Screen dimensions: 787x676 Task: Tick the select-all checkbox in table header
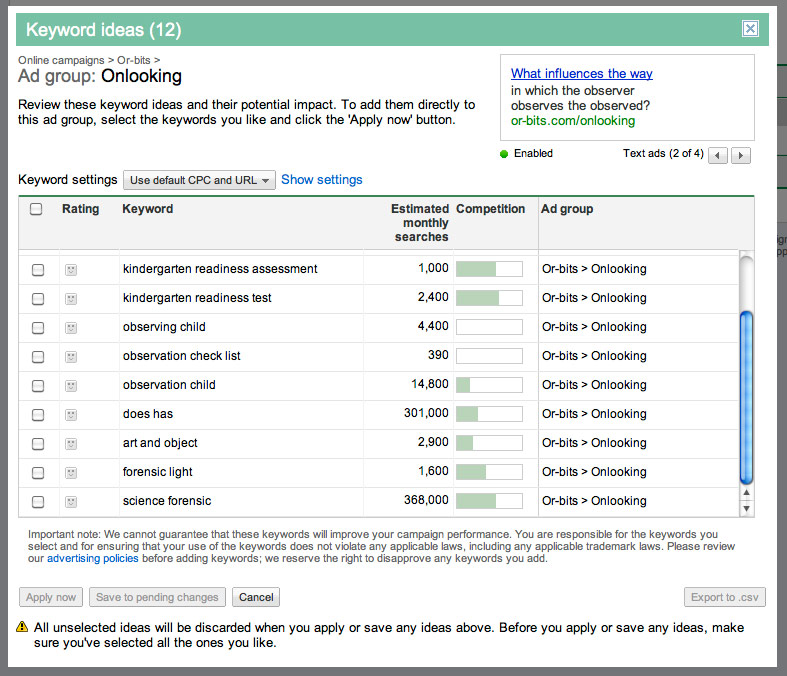(36, 209)
